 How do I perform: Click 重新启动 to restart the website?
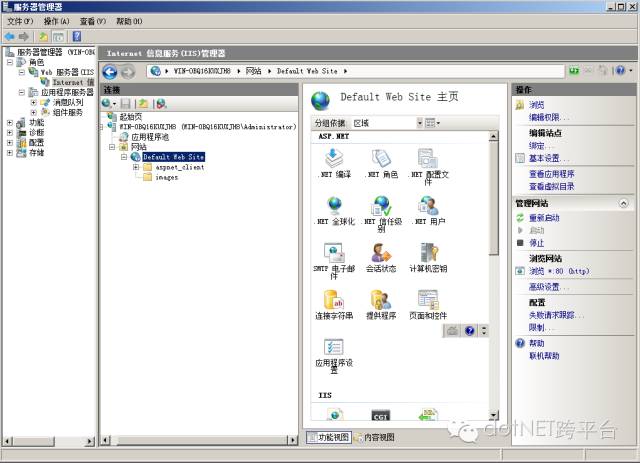(544, 218)
